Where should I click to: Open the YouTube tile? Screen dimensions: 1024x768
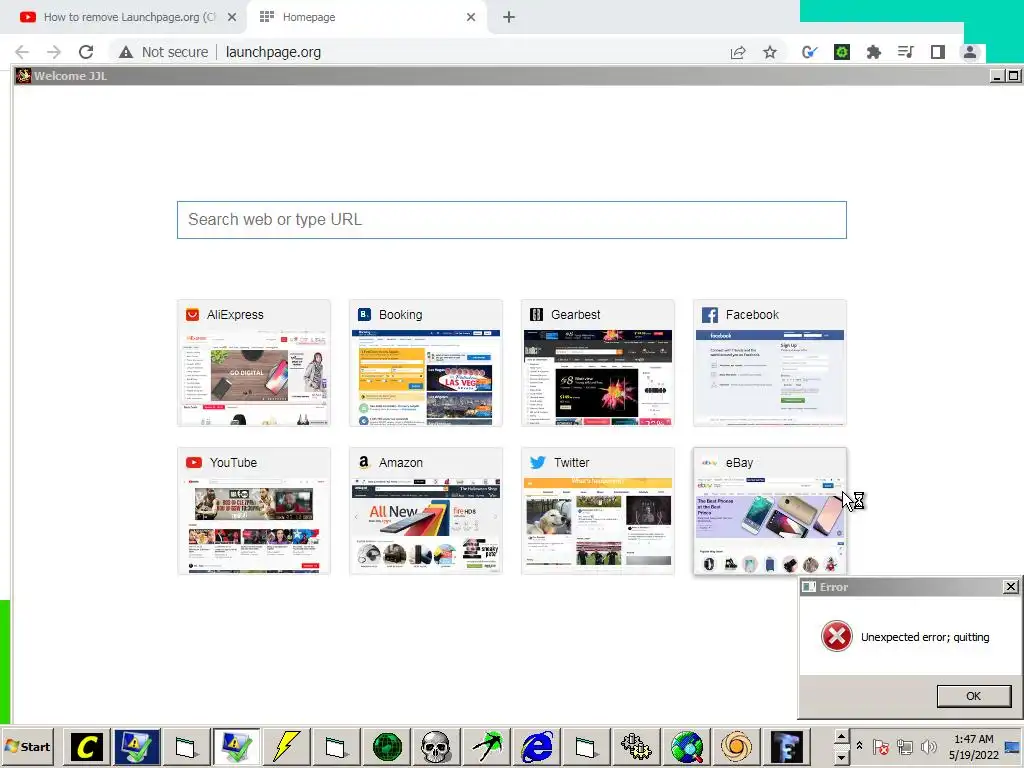click(x=253, y=511)
